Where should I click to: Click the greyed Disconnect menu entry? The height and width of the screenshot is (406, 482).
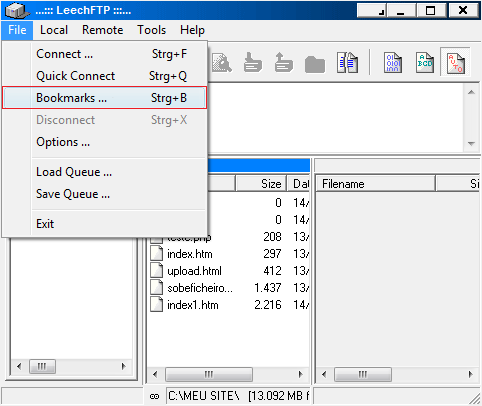click(x=105, y=120)
